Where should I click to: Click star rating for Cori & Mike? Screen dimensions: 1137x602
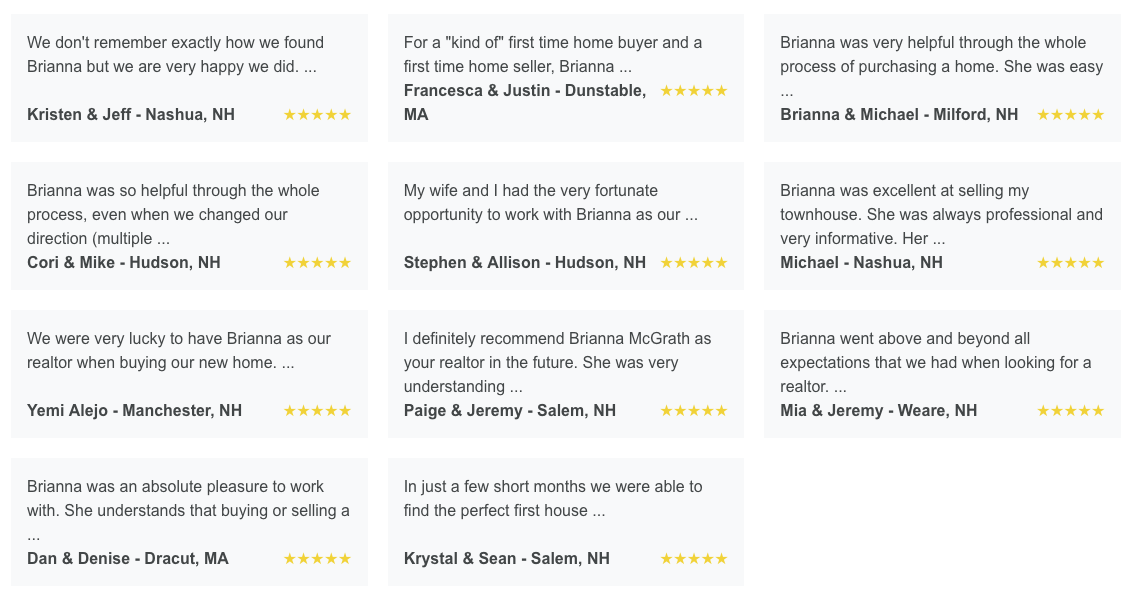pos(317,263)
